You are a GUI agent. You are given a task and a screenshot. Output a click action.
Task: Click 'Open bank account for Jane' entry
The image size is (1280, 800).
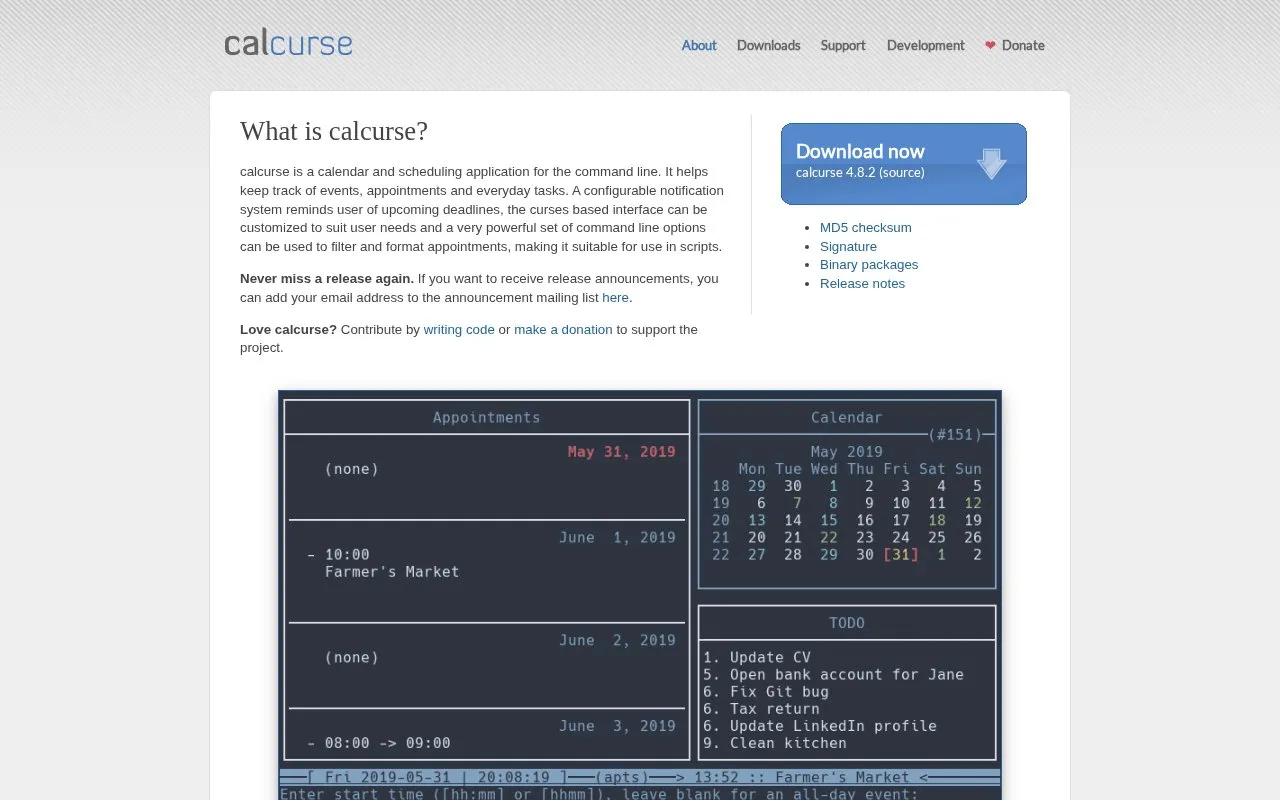pos(847,674)
